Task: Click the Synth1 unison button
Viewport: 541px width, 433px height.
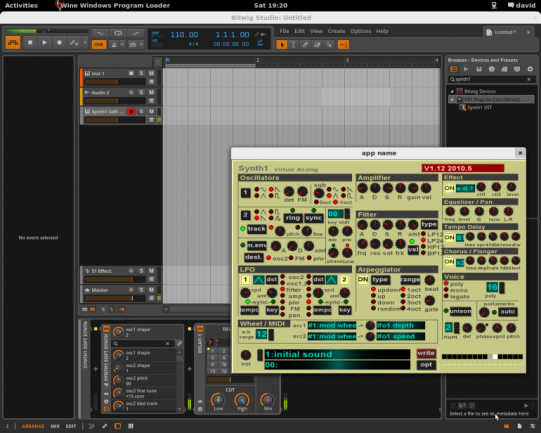Action: (460, 311)
